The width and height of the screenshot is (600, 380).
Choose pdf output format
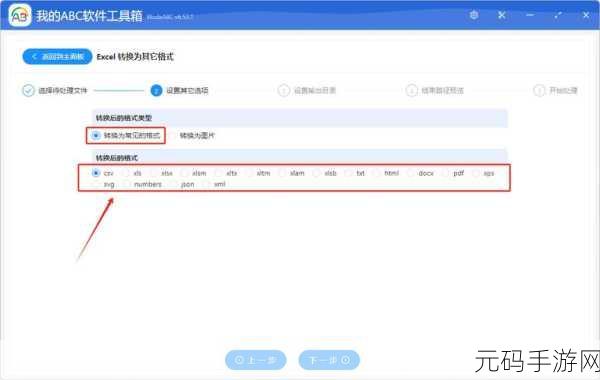click(453, 173)
